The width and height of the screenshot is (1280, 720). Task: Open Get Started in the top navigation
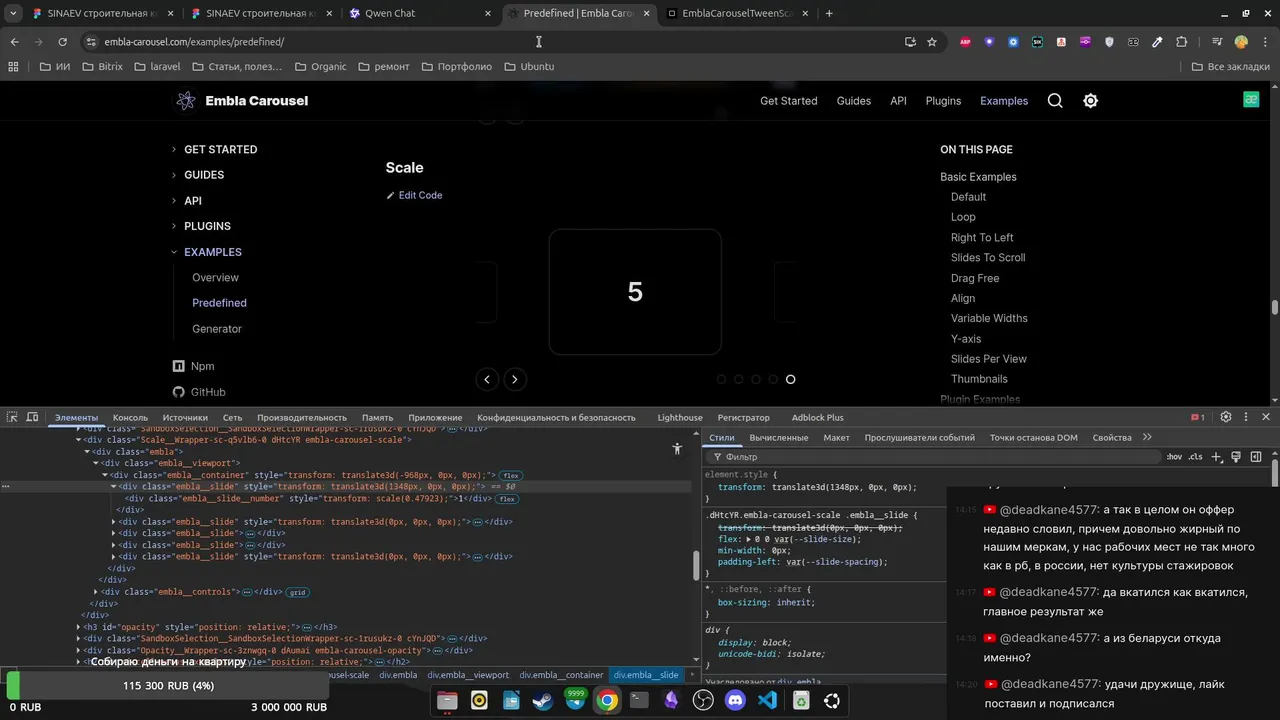pos(788,101)
